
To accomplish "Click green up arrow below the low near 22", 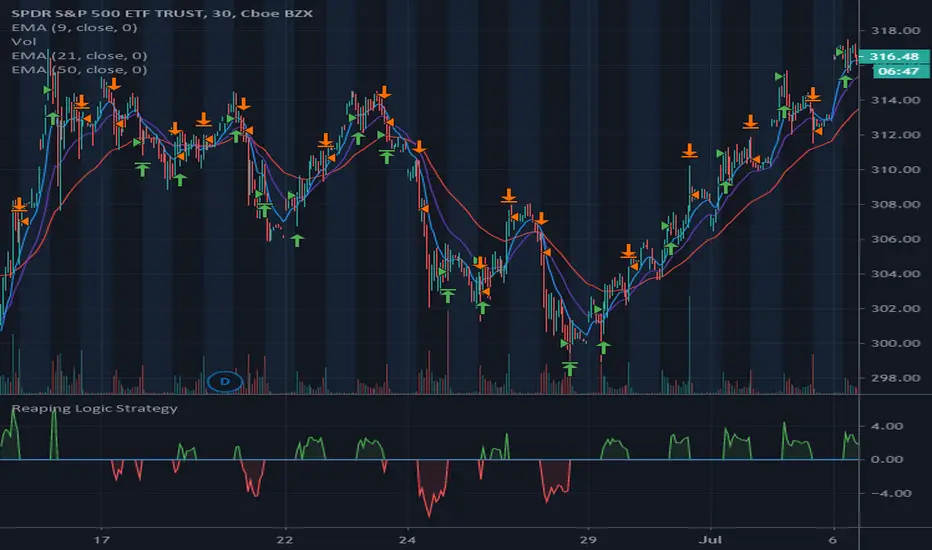I will coord(297,240).
